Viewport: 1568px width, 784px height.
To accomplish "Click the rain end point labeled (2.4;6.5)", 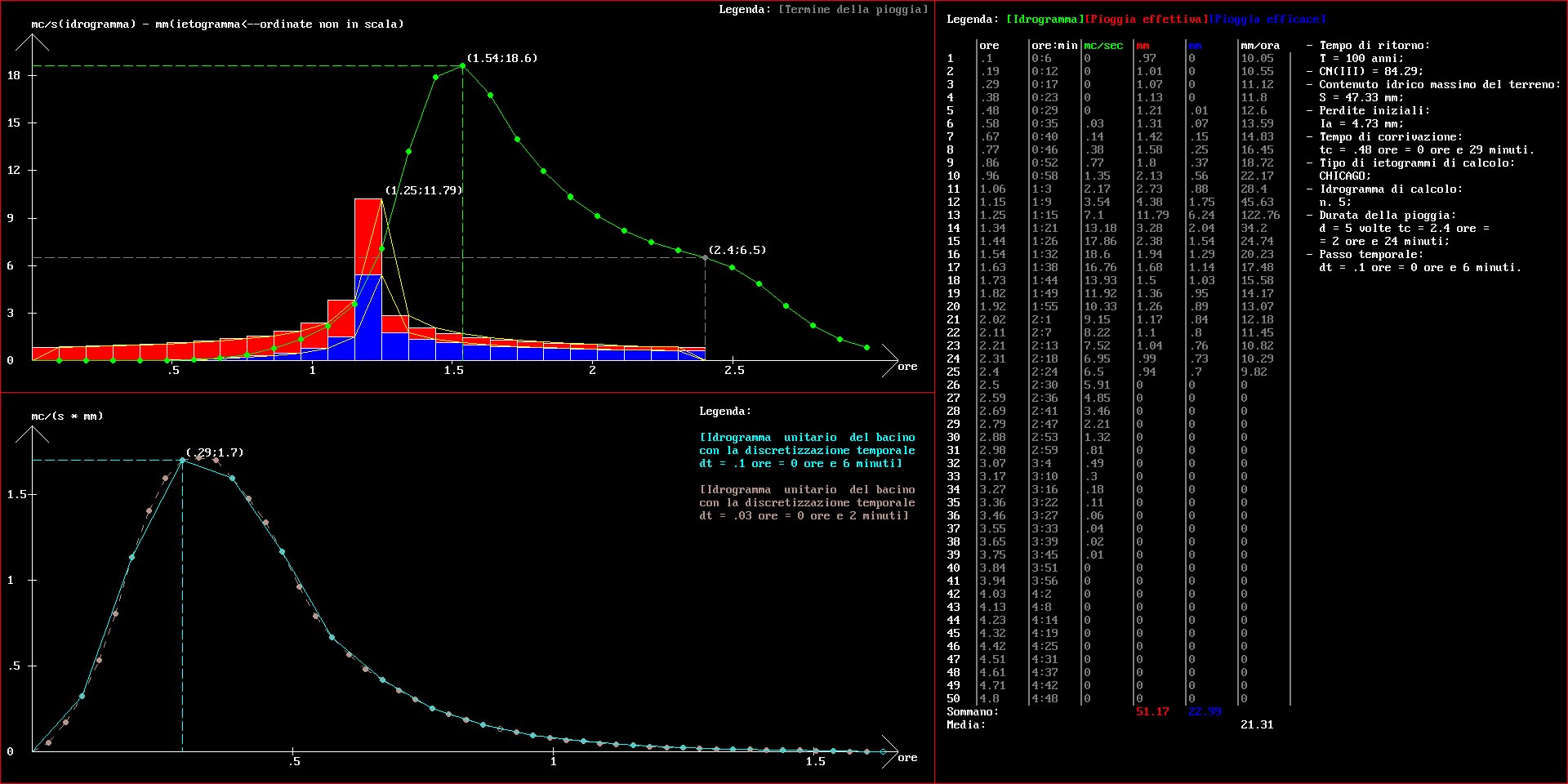I will [705, 258].
